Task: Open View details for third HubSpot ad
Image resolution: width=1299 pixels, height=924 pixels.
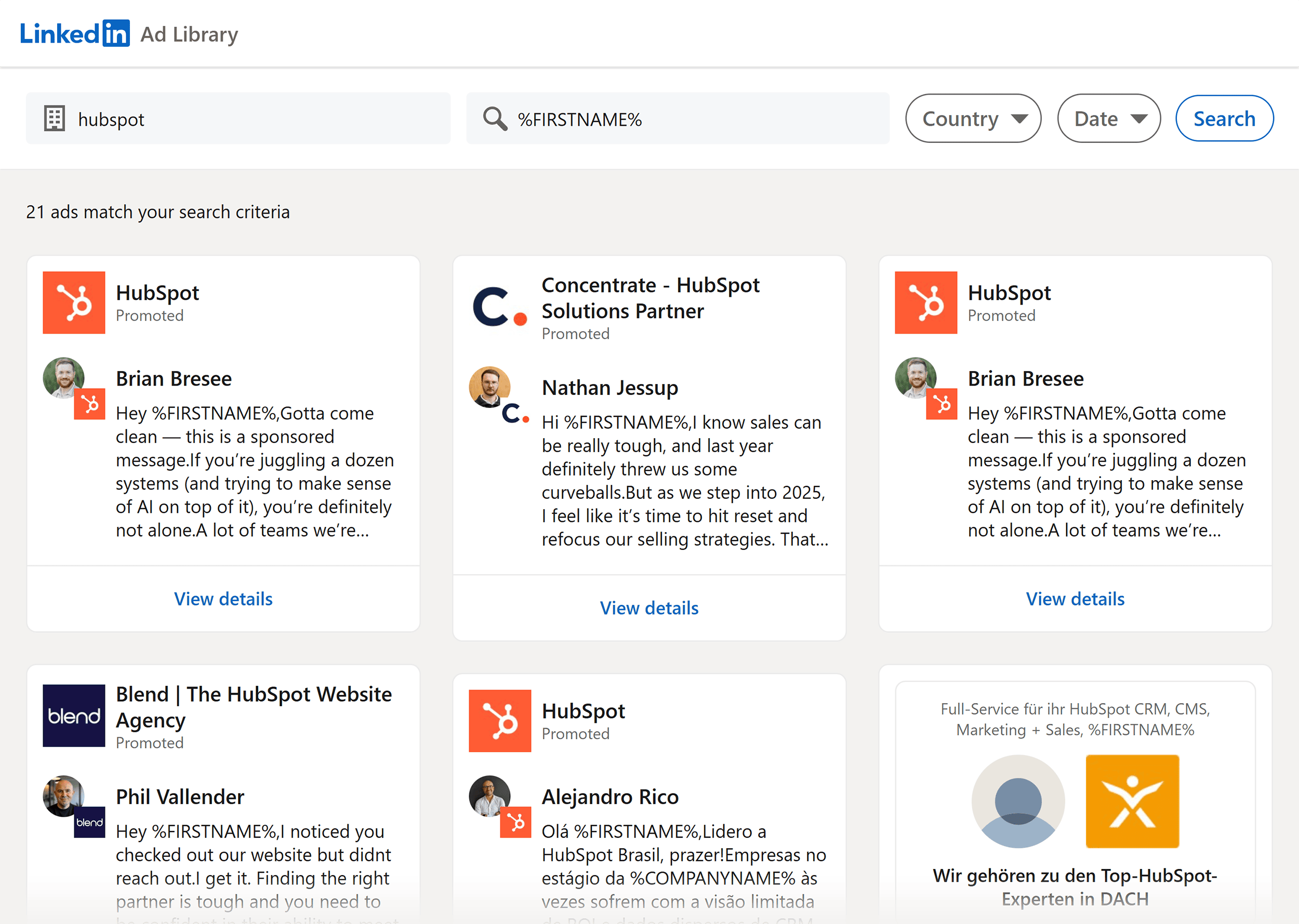Action: pos(1076,599)
